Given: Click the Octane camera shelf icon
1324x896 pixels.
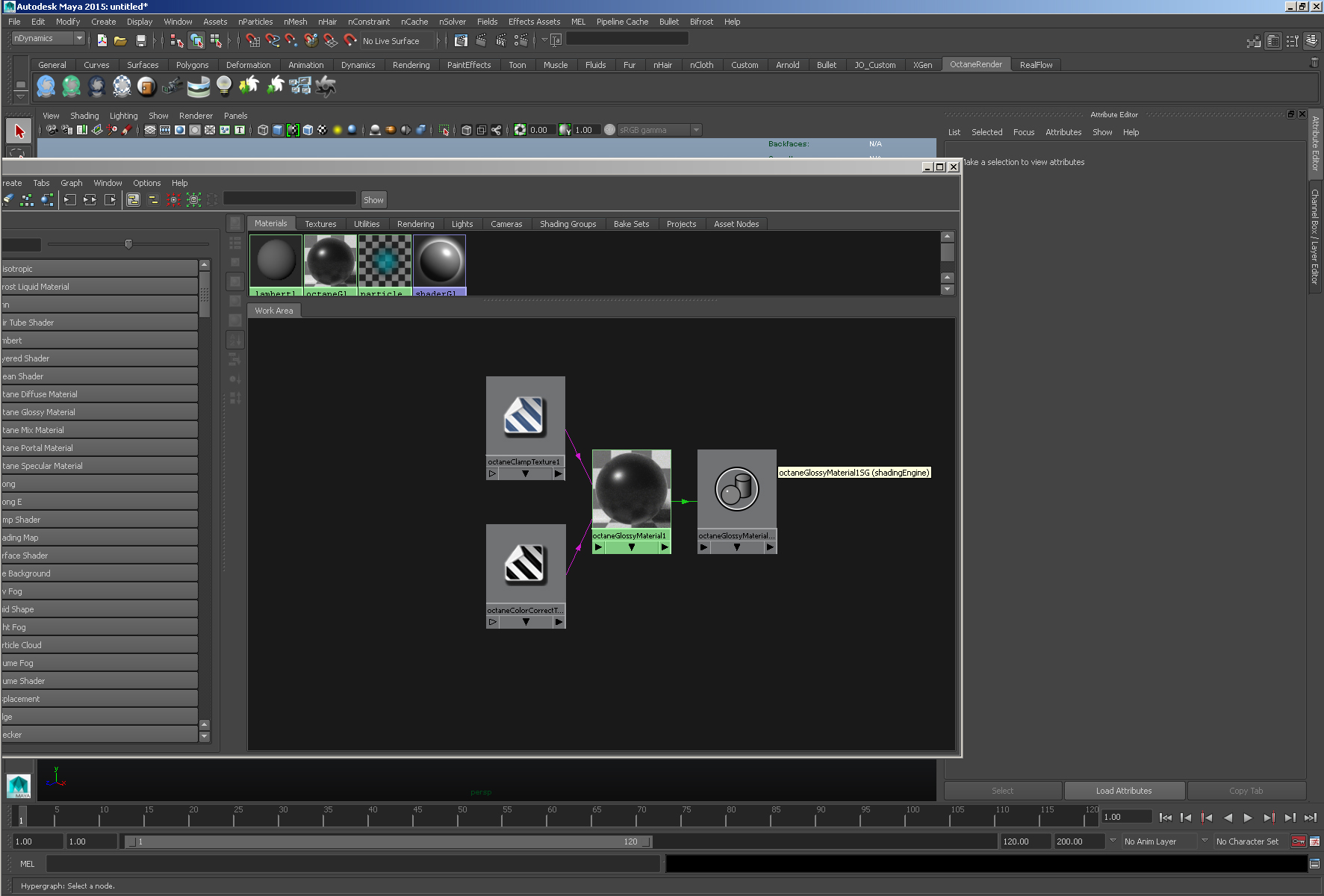Looking at the screenshot, I should coord(172,87).
